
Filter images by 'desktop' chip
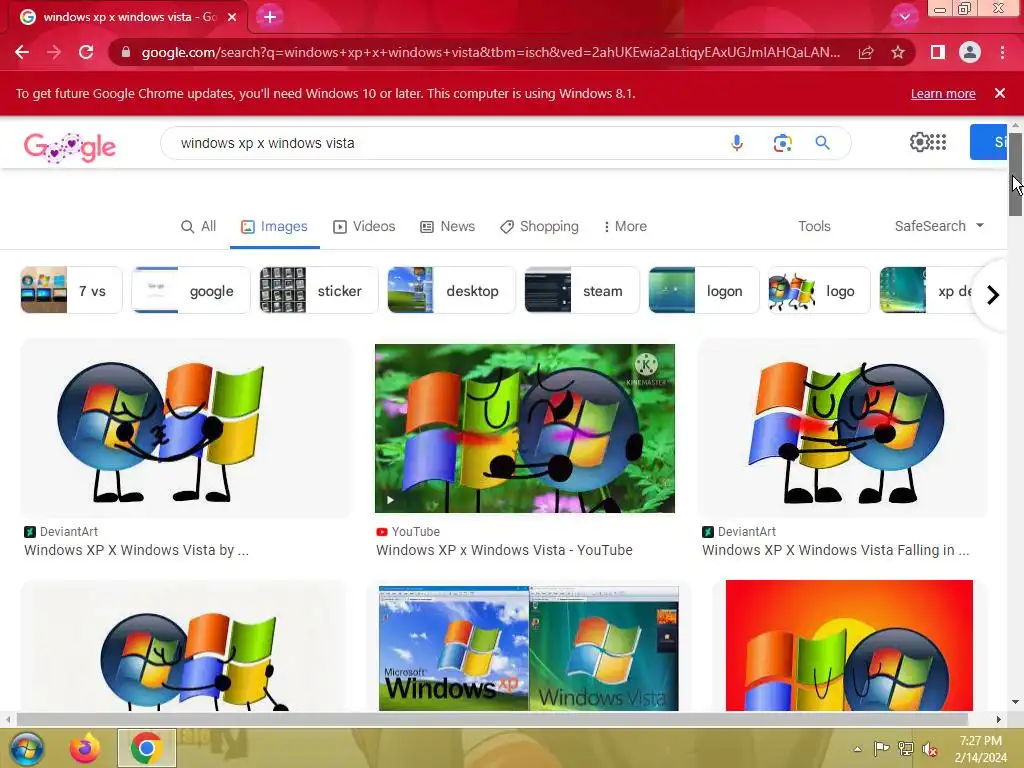point(451,291)
